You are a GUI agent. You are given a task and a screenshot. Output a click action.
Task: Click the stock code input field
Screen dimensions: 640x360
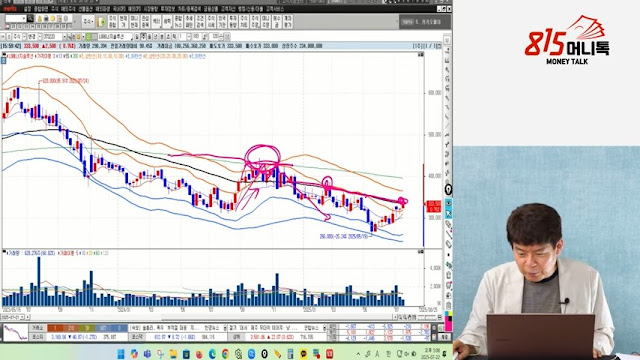point(53,37)
